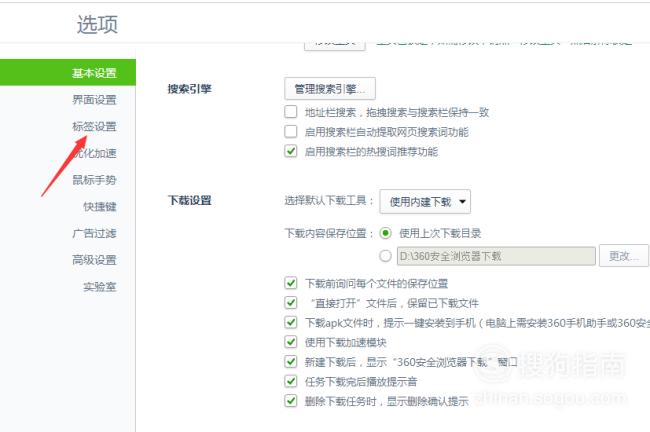650x432 pixels.
Task: Open 鼠标手势 settings
Action: coord(94,180)
